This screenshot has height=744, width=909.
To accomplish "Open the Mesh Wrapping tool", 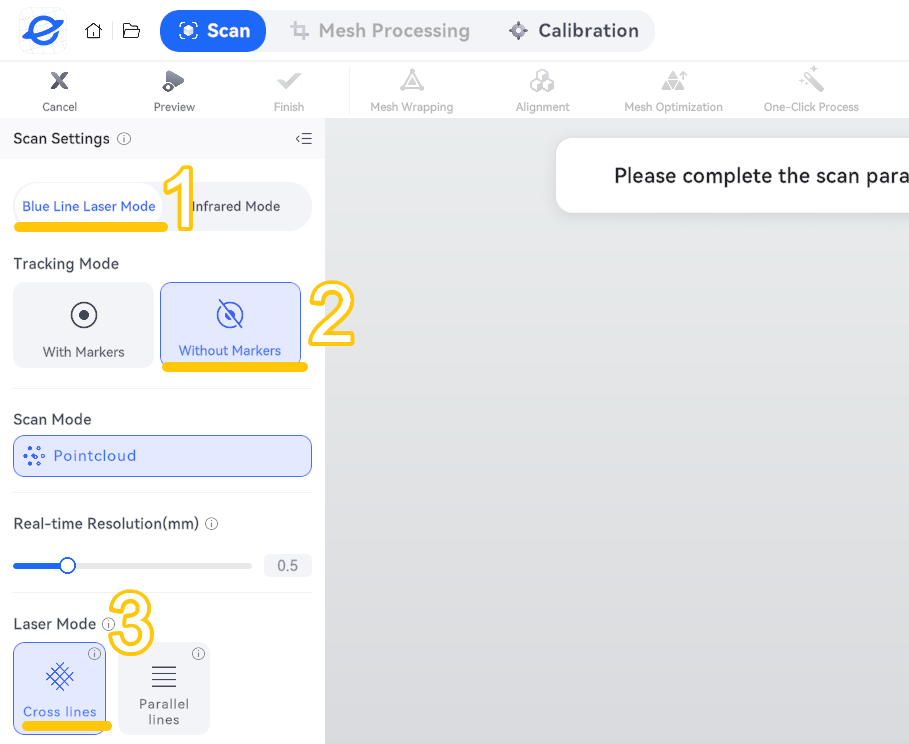I will pos(412,81).
